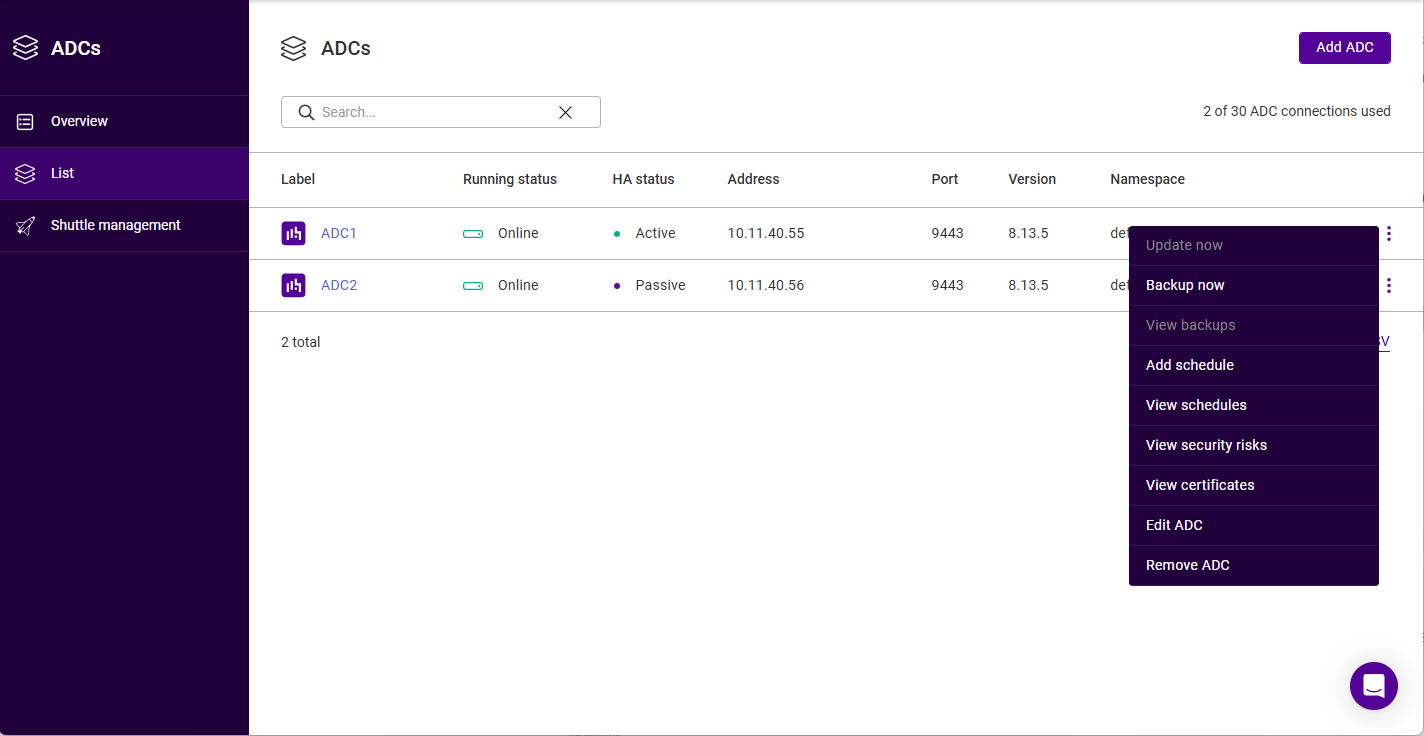This screenshot has width=1424, height=736.
Task: Click the purple Passive status dot
Action: [617, 285]
